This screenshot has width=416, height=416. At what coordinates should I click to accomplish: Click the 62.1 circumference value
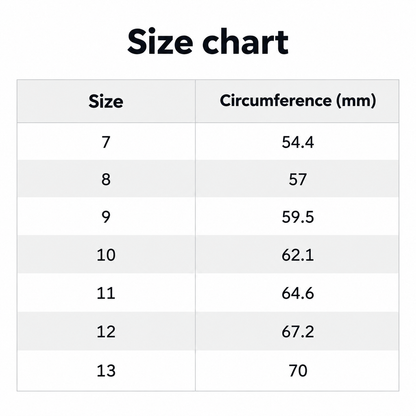298,255
